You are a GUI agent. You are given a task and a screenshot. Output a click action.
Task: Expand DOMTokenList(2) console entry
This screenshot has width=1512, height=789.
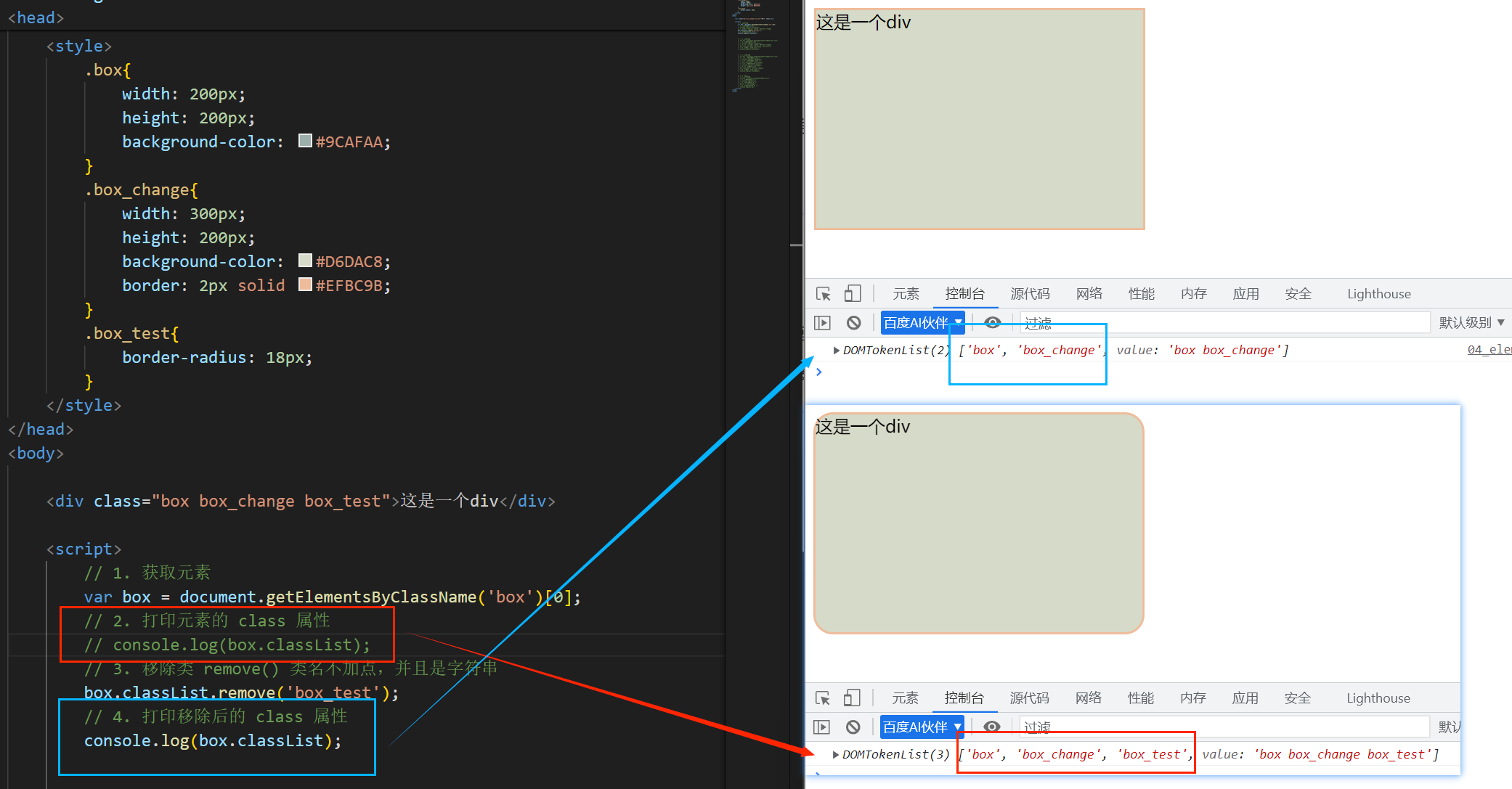click(x=837, y=351)
